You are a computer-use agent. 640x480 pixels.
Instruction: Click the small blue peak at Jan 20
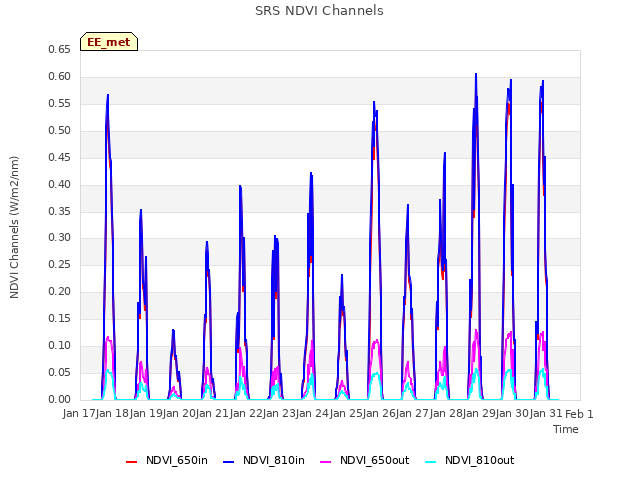pos(173,330)
